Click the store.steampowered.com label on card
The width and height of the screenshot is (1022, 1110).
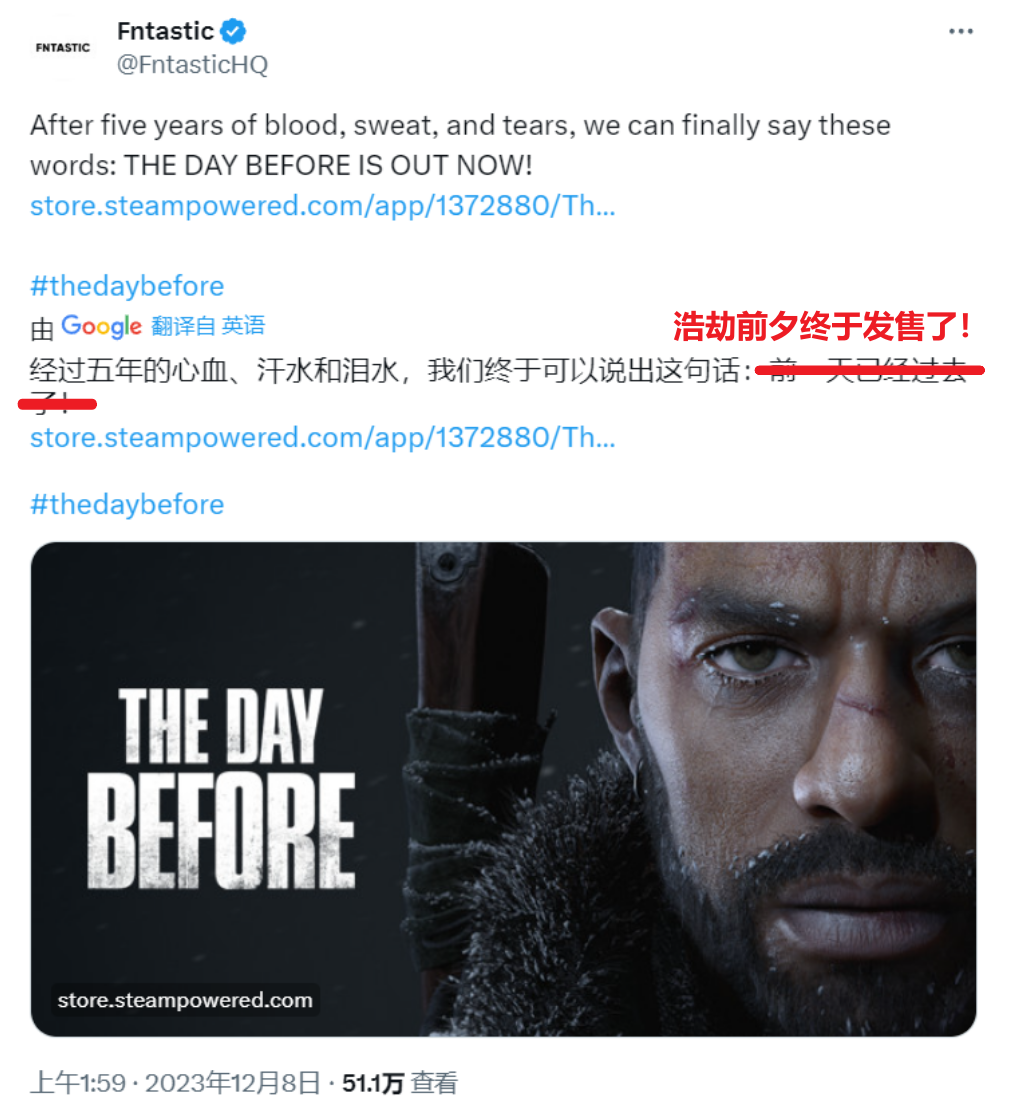click(185, 1000)
